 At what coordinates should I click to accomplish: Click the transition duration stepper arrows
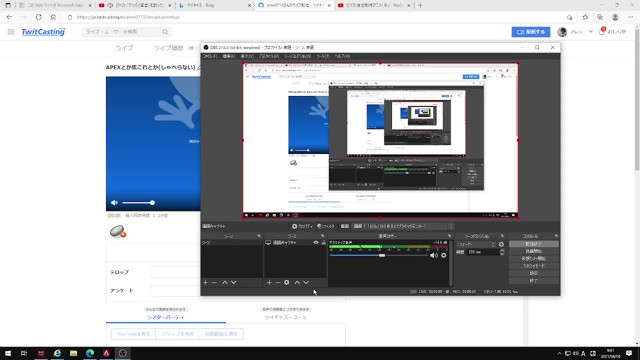[502, 252]
